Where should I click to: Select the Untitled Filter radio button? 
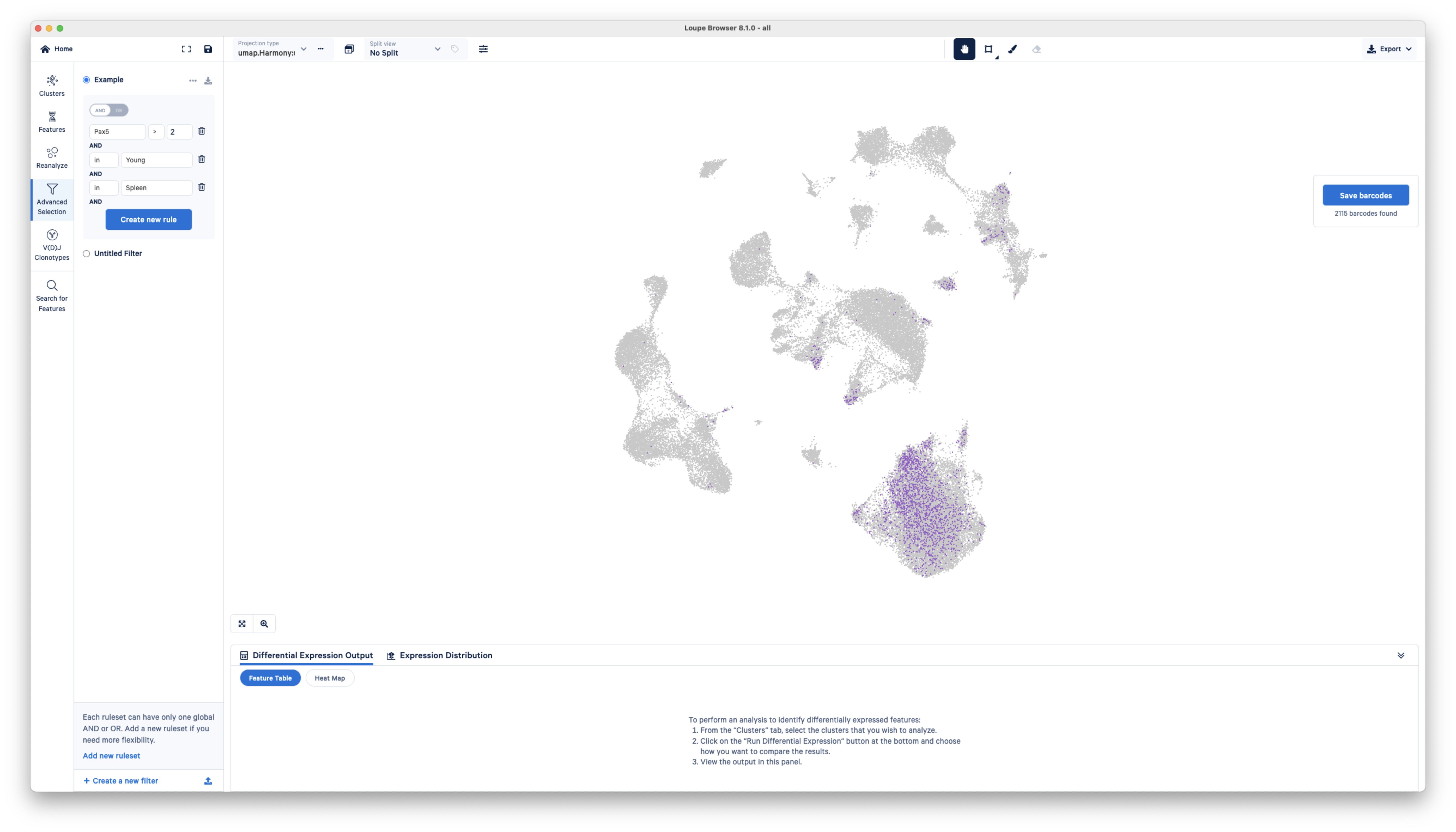[86, 253]
